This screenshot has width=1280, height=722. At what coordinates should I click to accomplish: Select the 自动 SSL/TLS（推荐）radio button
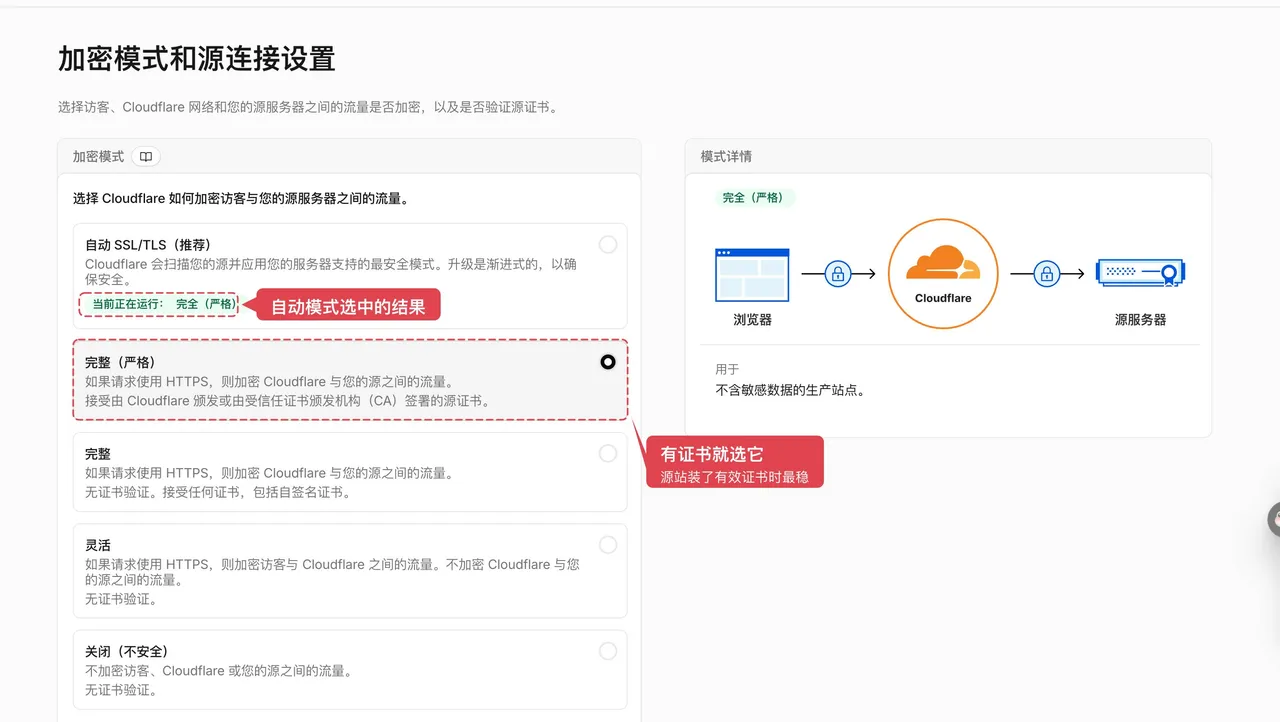point(608,245)
